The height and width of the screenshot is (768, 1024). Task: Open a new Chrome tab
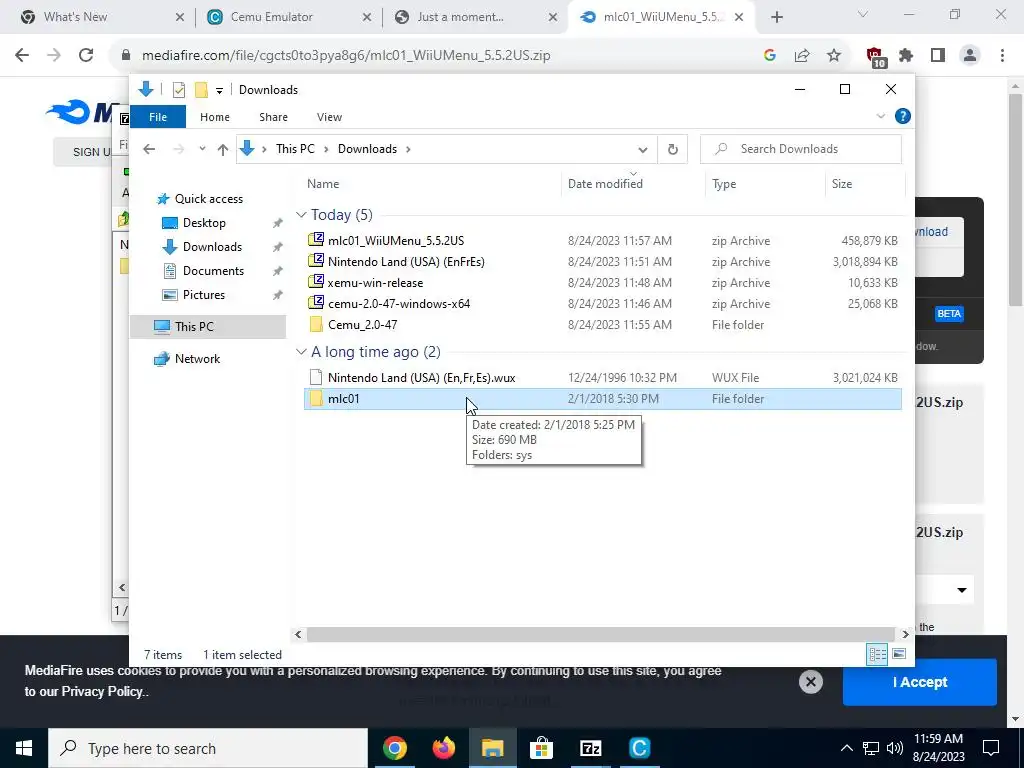point(776,17)
